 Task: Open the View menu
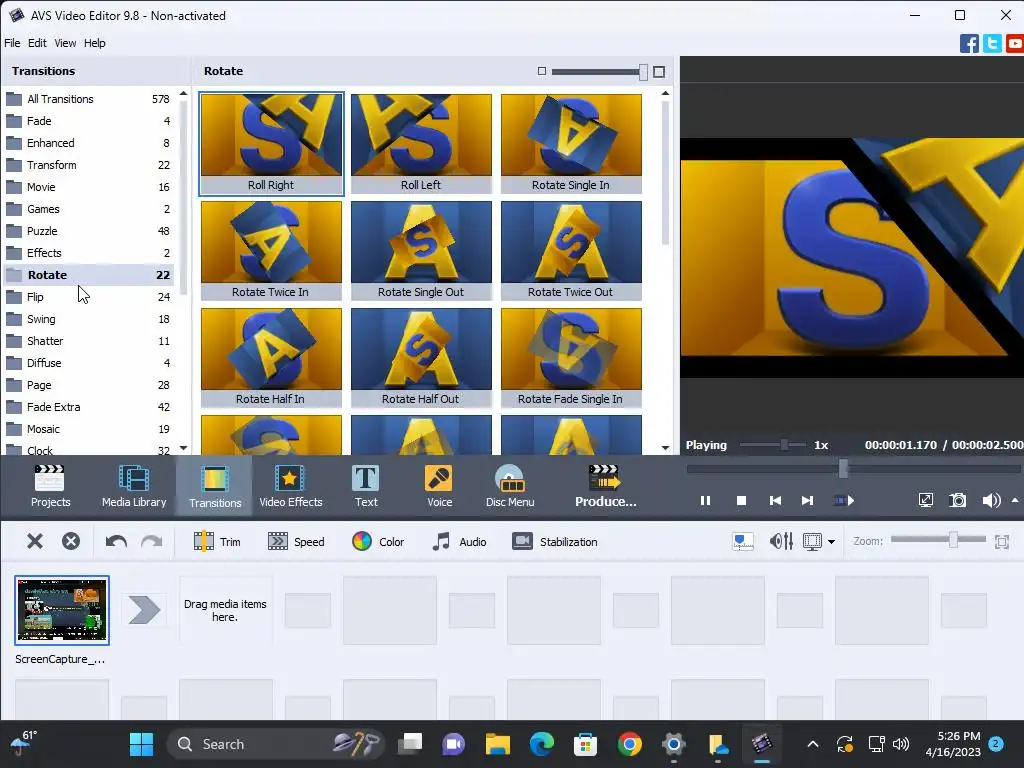tap(65, 43)
